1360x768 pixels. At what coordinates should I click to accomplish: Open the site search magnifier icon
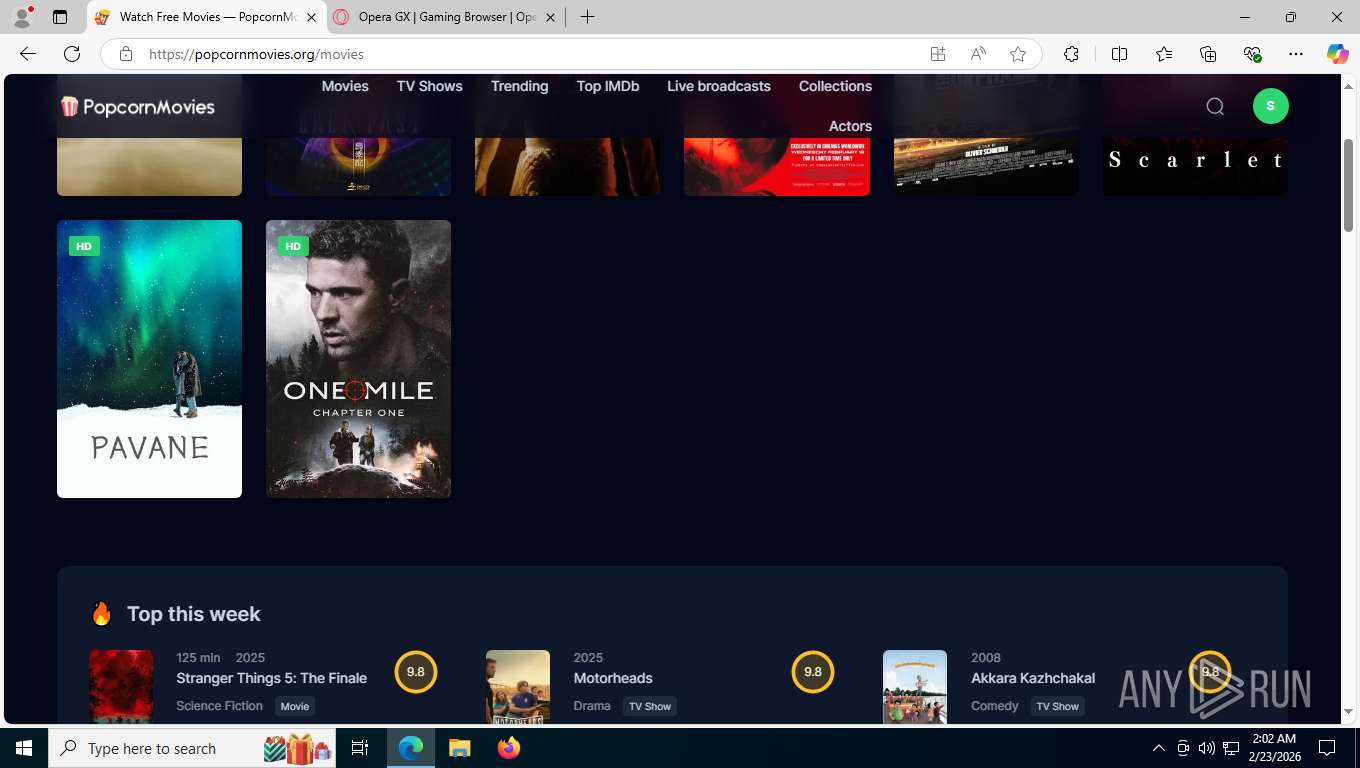click(x=1215, y=106)
